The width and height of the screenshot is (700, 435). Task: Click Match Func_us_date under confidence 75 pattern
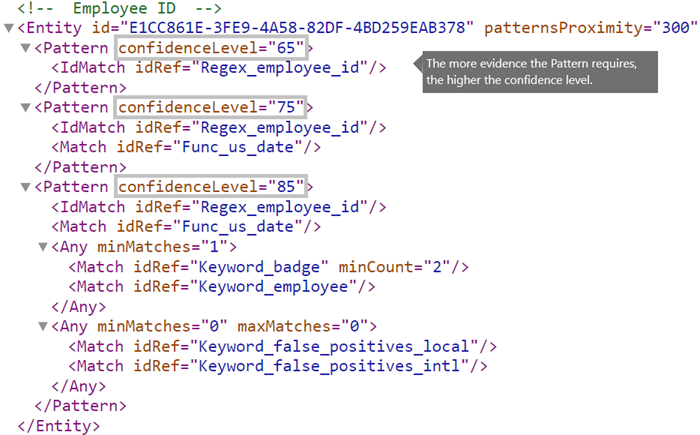[186, 147]
